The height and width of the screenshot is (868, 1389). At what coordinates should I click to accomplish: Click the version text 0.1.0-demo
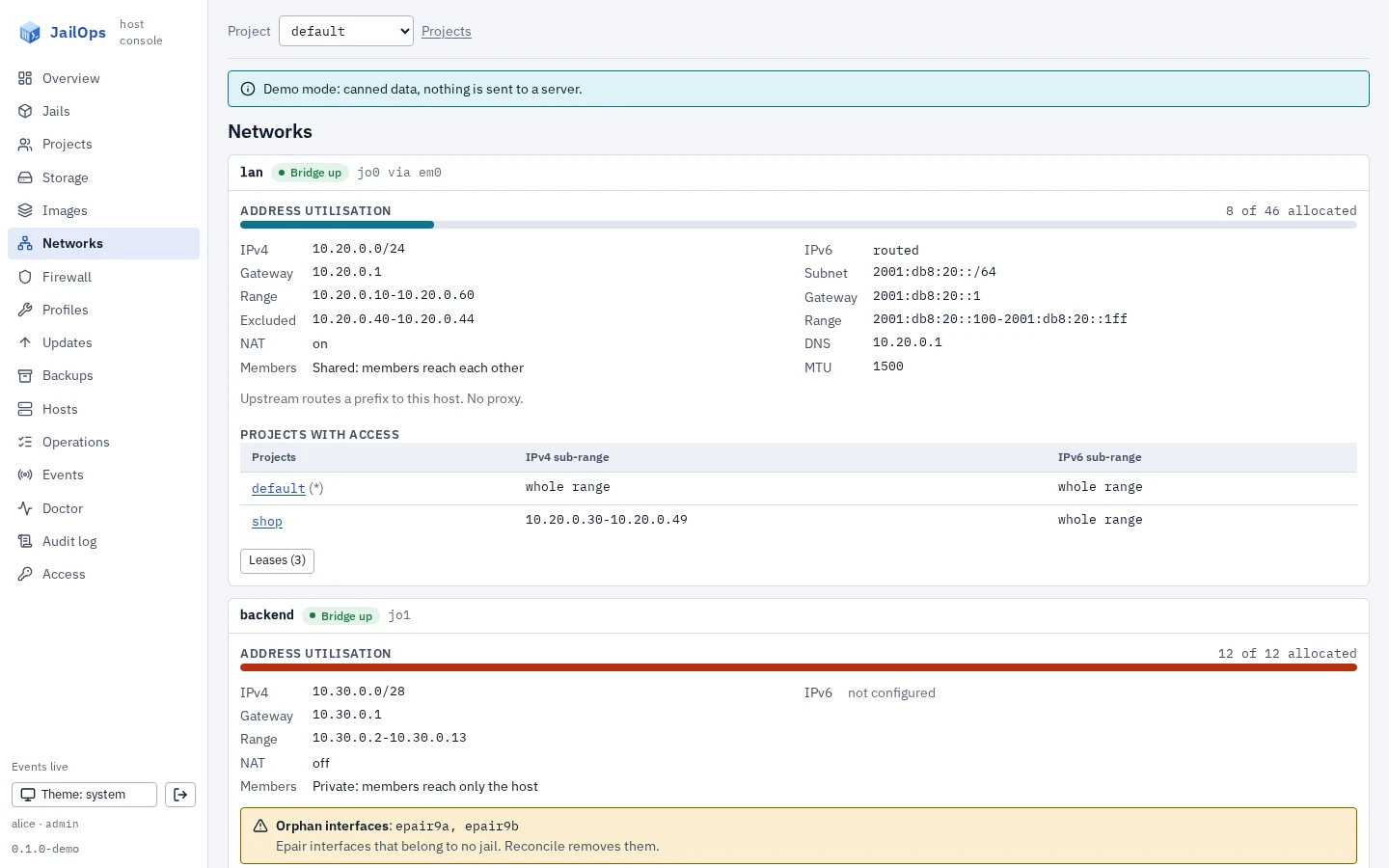(x=45, y=849)
